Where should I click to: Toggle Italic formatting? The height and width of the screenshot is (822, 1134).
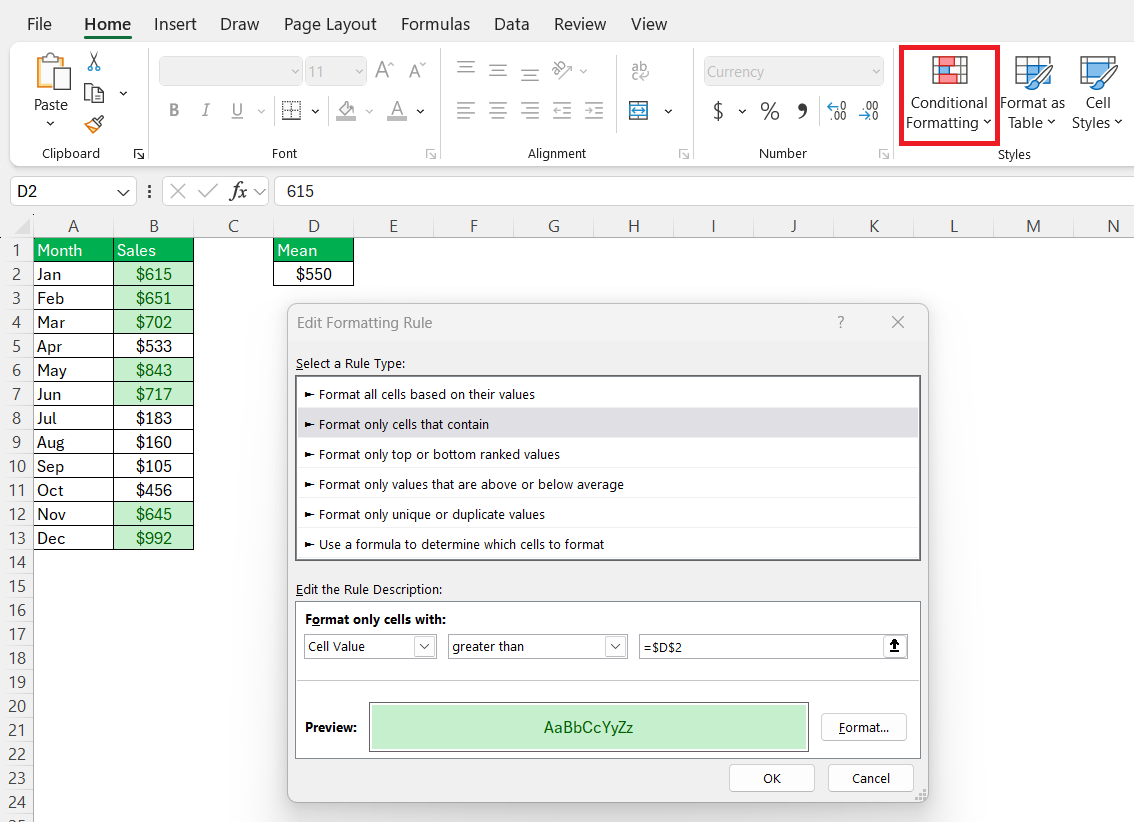pyautogui.click(x=205, y=110)
